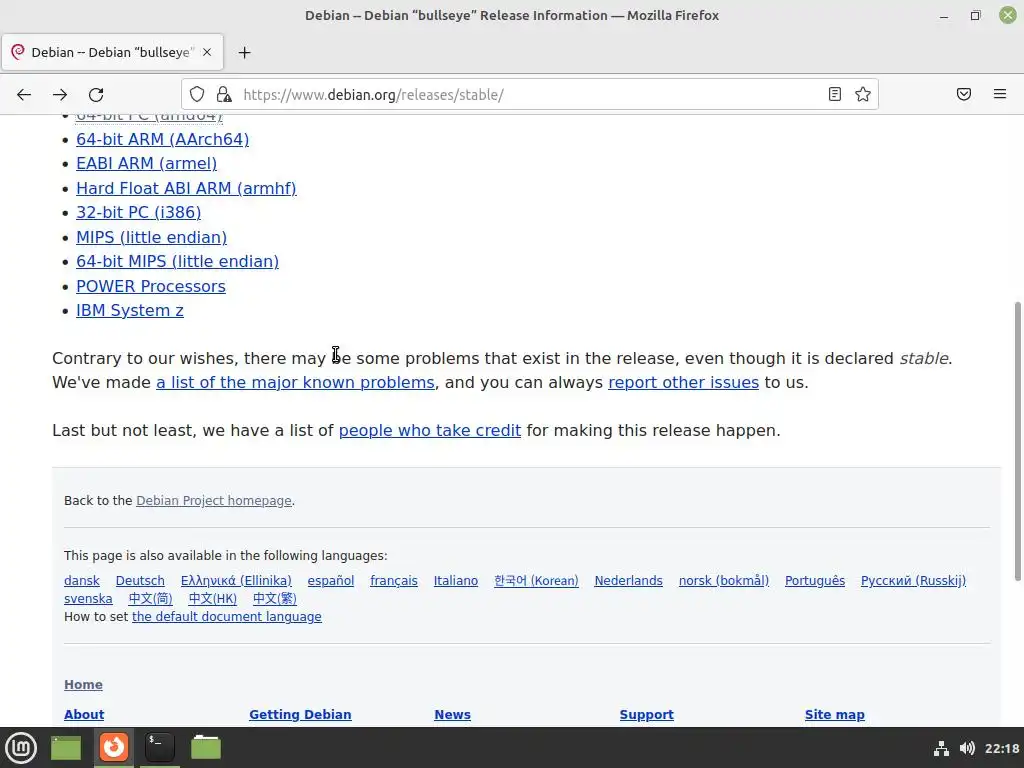This screenshot has width=1024, height=768.
Task: Switch page language to norsk (bokmål)
Action: [724, 581]
